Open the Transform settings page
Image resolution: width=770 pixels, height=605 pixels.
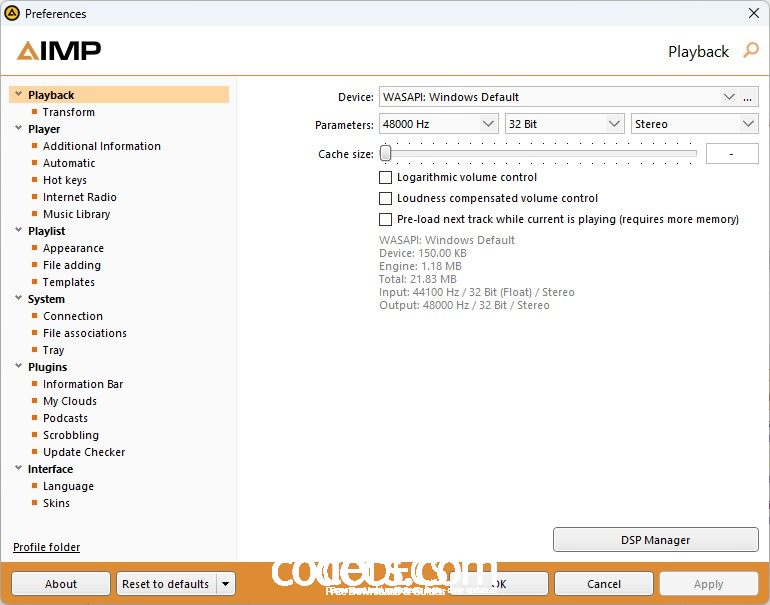pos(69,112)
